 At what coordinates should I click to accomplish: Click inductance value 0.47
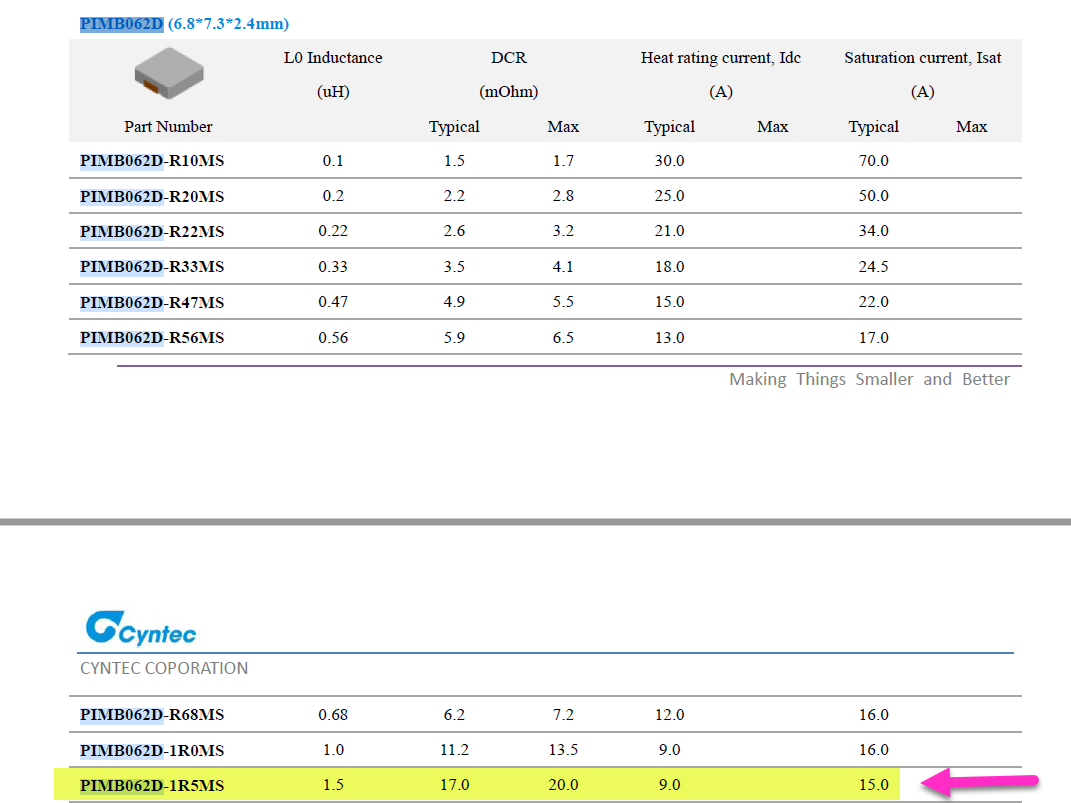[x=333, y=302]
